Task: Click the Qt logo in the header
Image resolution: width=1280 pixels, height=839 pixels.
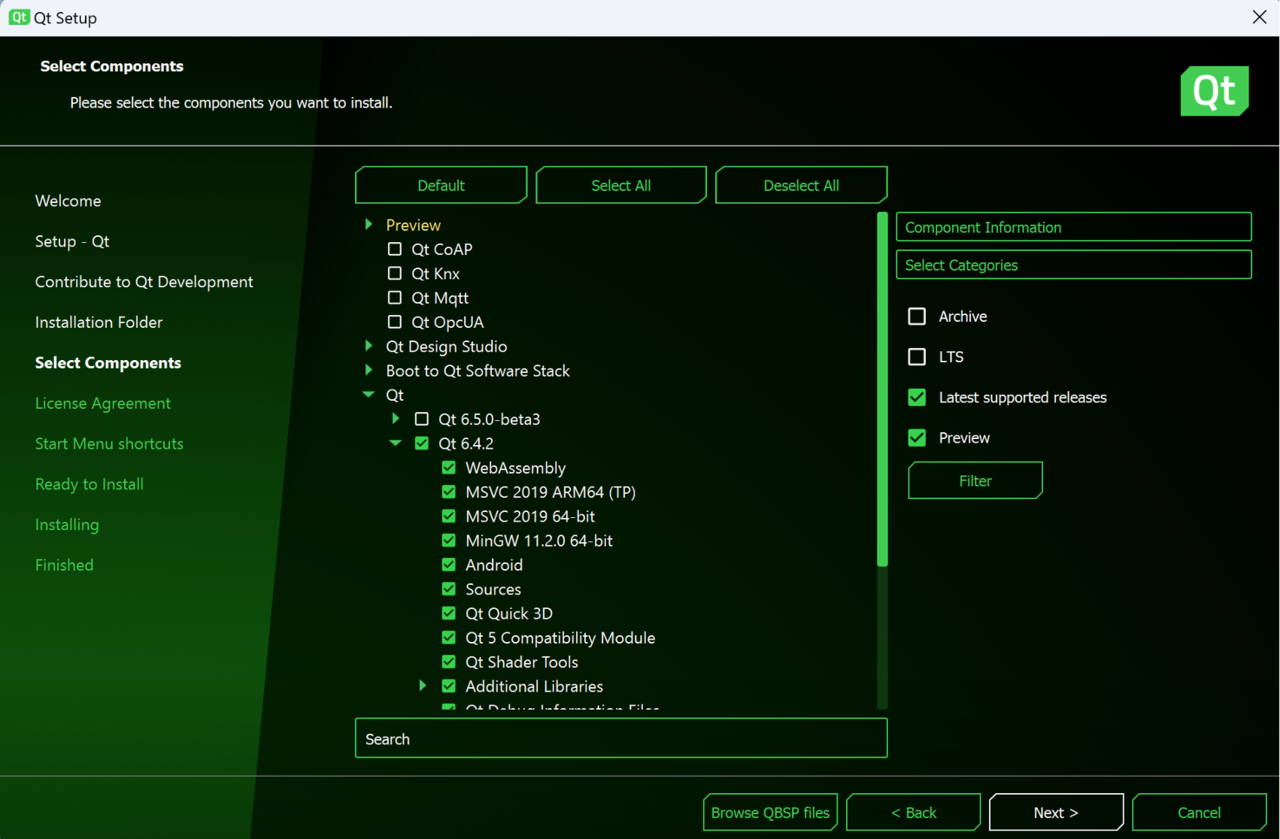Action: click(1214, 91)
